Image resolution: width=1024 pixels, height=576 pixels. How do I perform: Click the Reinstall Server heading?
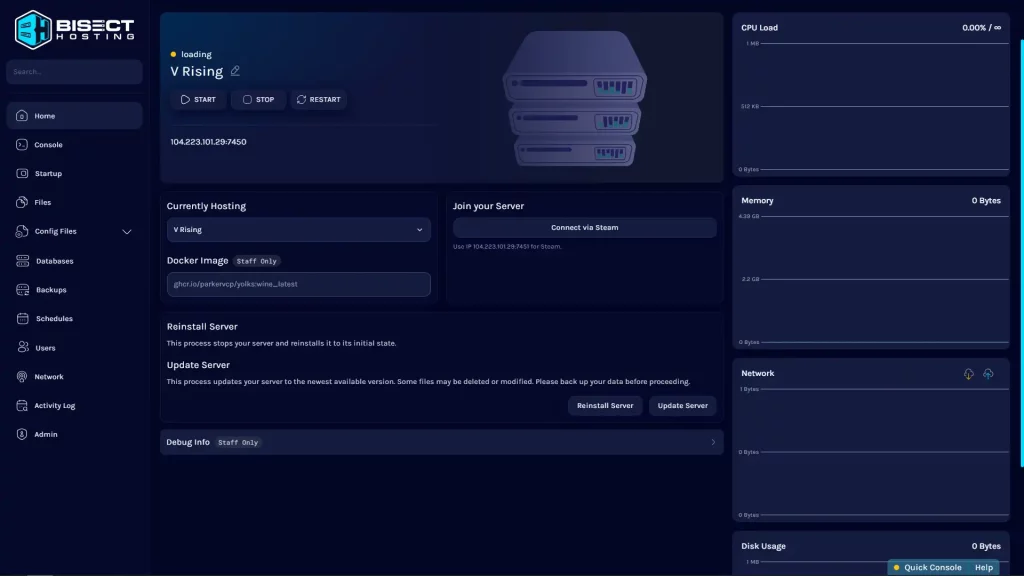coord(202,327)
